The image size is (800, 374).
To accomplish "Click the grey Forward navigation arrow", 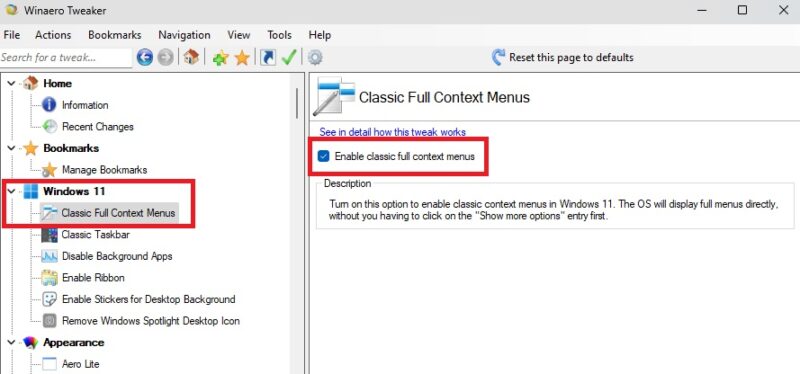I will 166,58.
